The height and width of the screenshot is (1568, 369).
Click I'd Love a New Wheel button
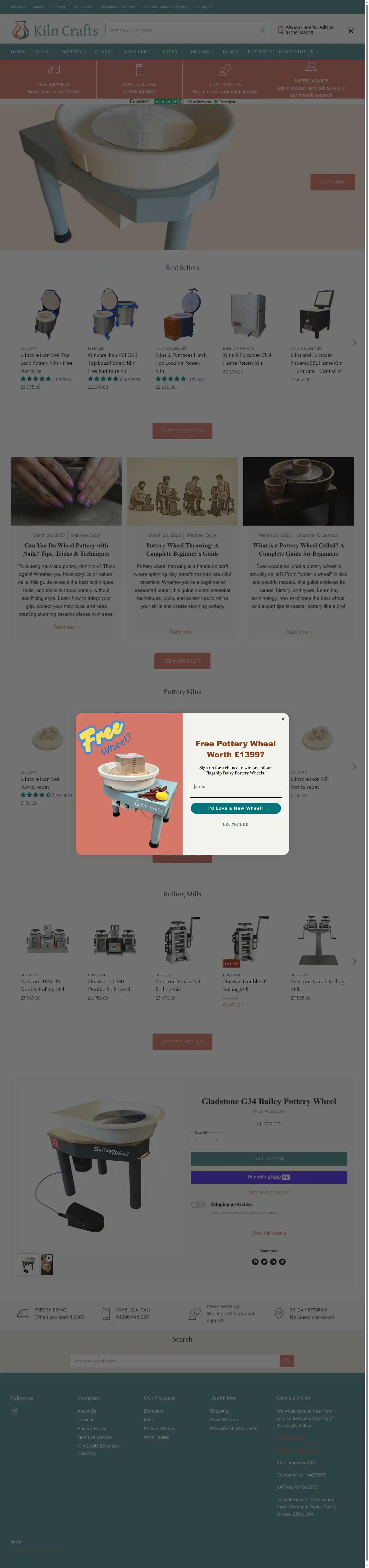(x=236, y=808)
